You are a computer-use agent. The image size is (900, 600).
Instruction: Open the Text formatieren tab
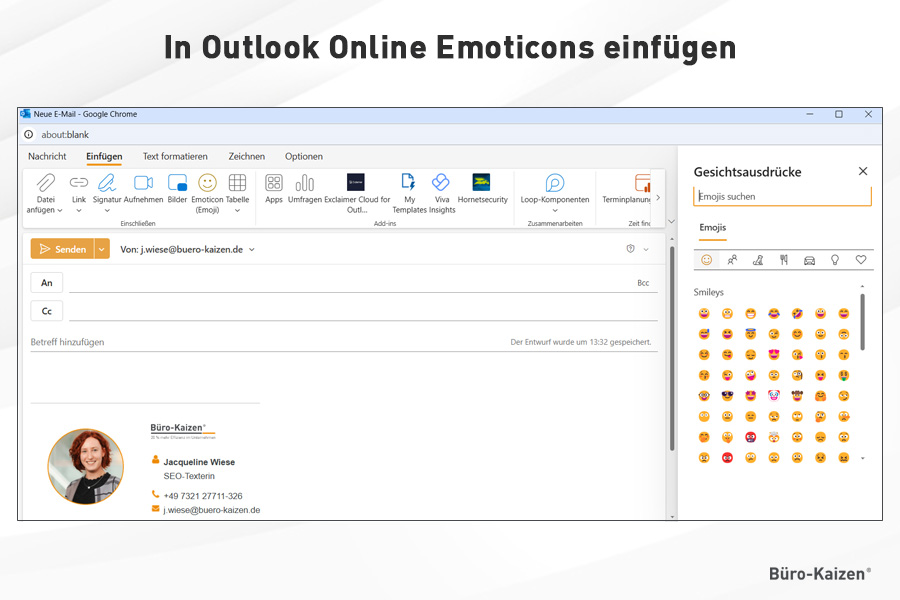[x=175, y=156]
